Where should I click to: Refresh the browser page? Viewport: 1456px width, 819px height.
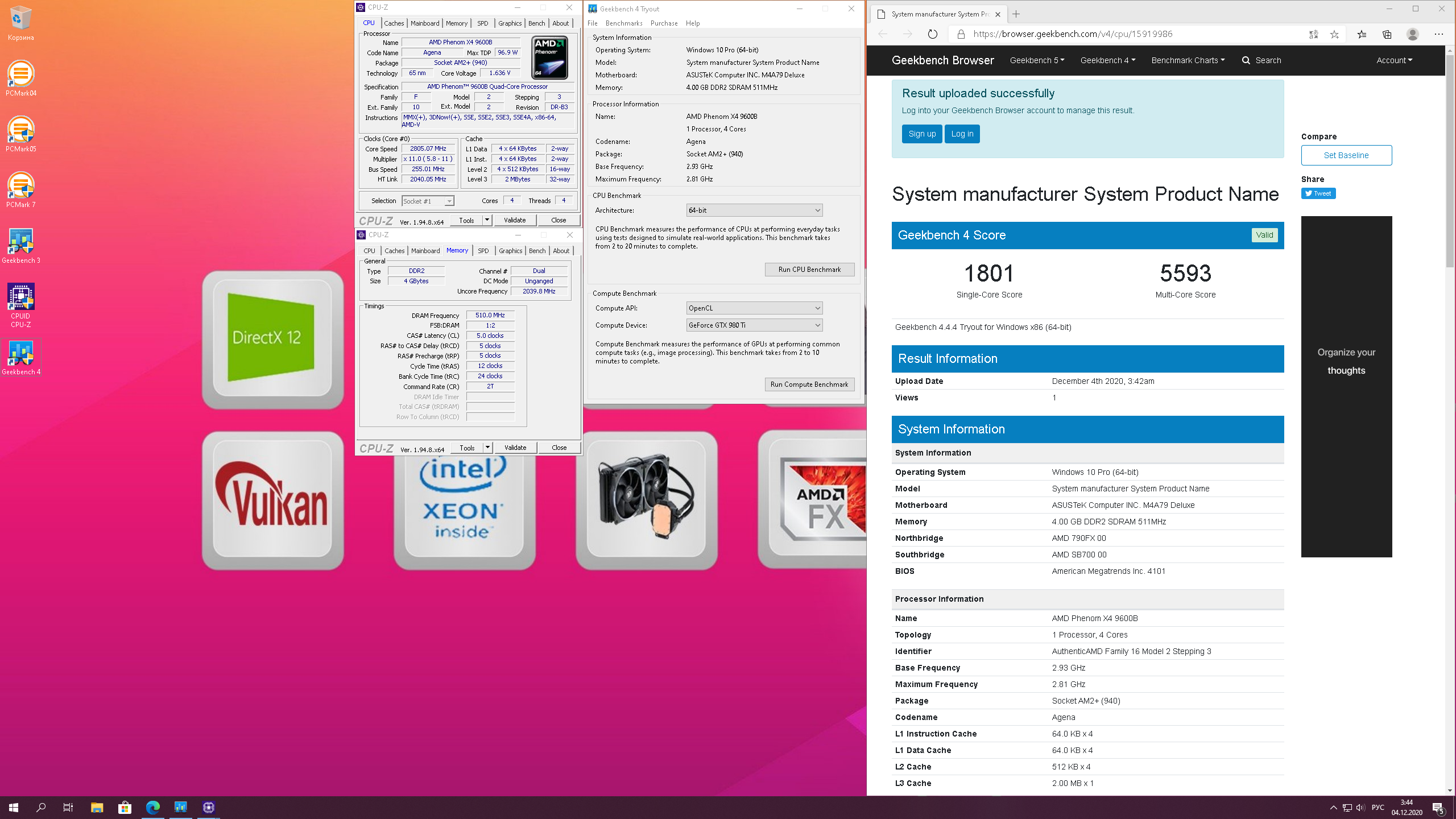point(932,34)
